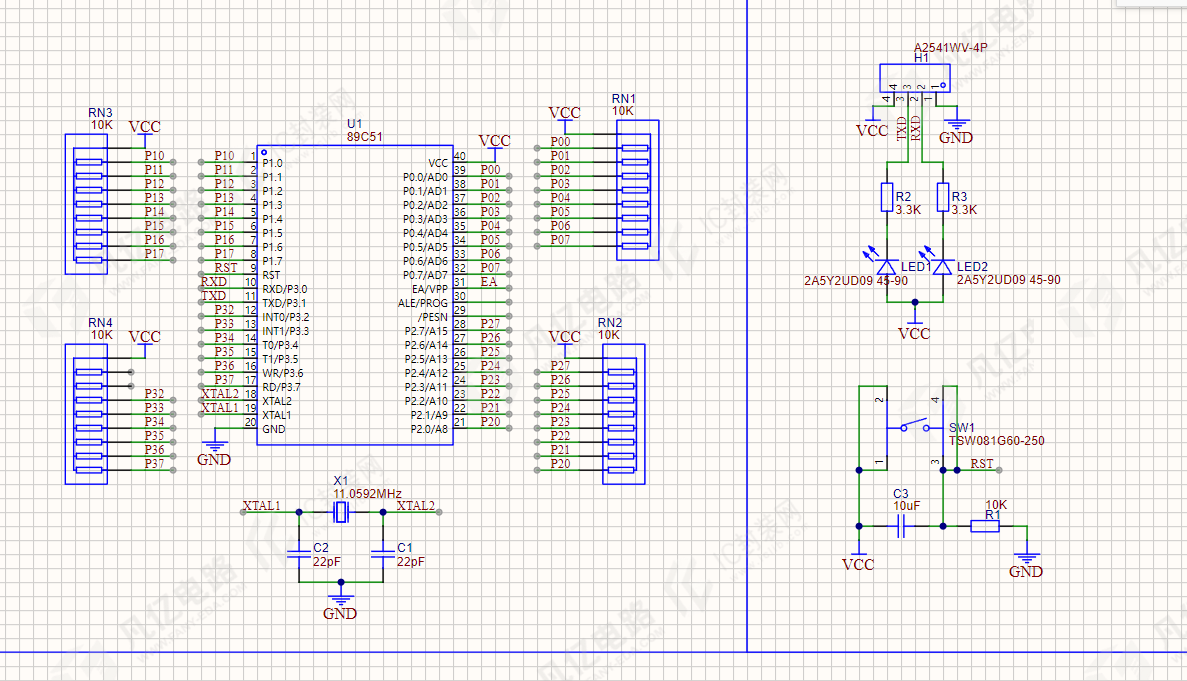The width and height of the screenshot is (1187, 681).
Task: Select the 3.3K value of resistor R3
Action: click(x=964, y=210)
